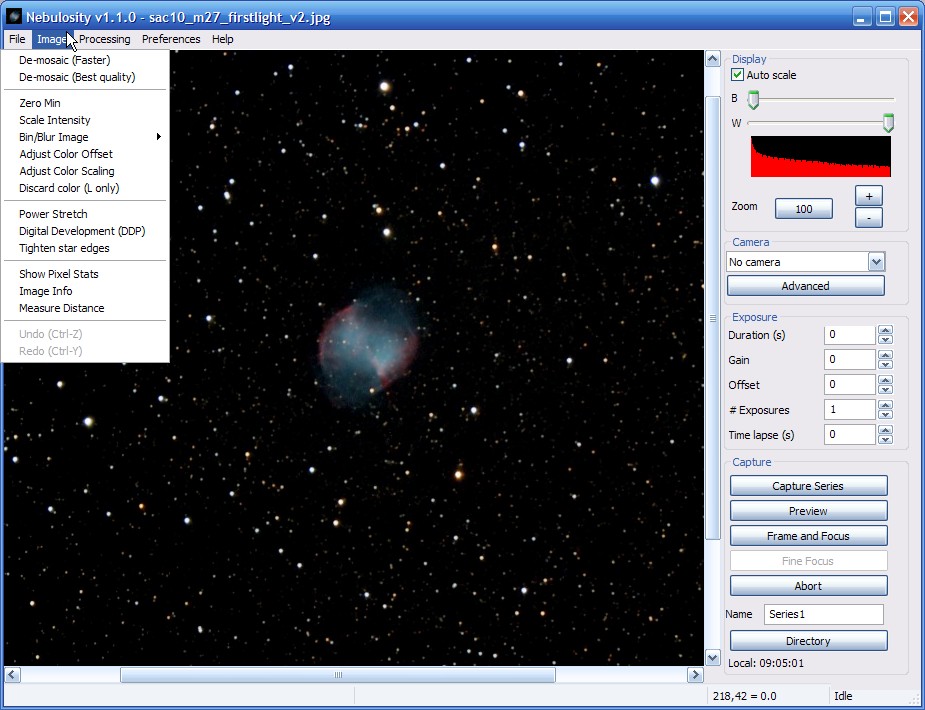The image size is (925, 710).
Task: Click the Capture Series button
Action: point(808,486)
